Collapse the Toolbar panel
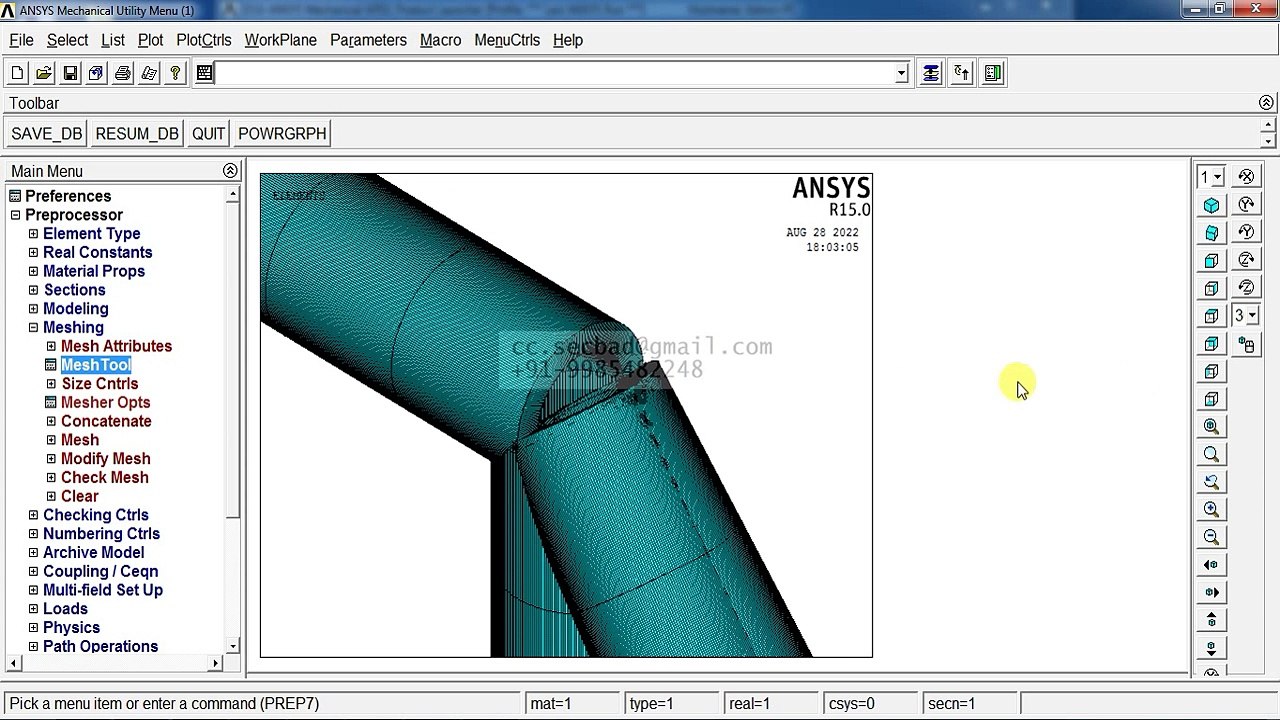Image resolution: width=1280 pixels, height=720 pixels. point(1266,103)
